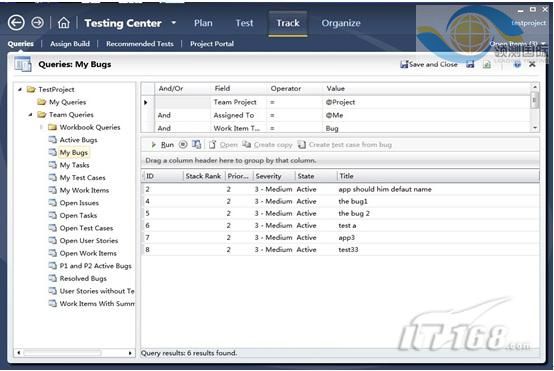This screenshot has width=554, height=371.
Task: Expand the Workbook Queries folder
Action: [41, 127]
